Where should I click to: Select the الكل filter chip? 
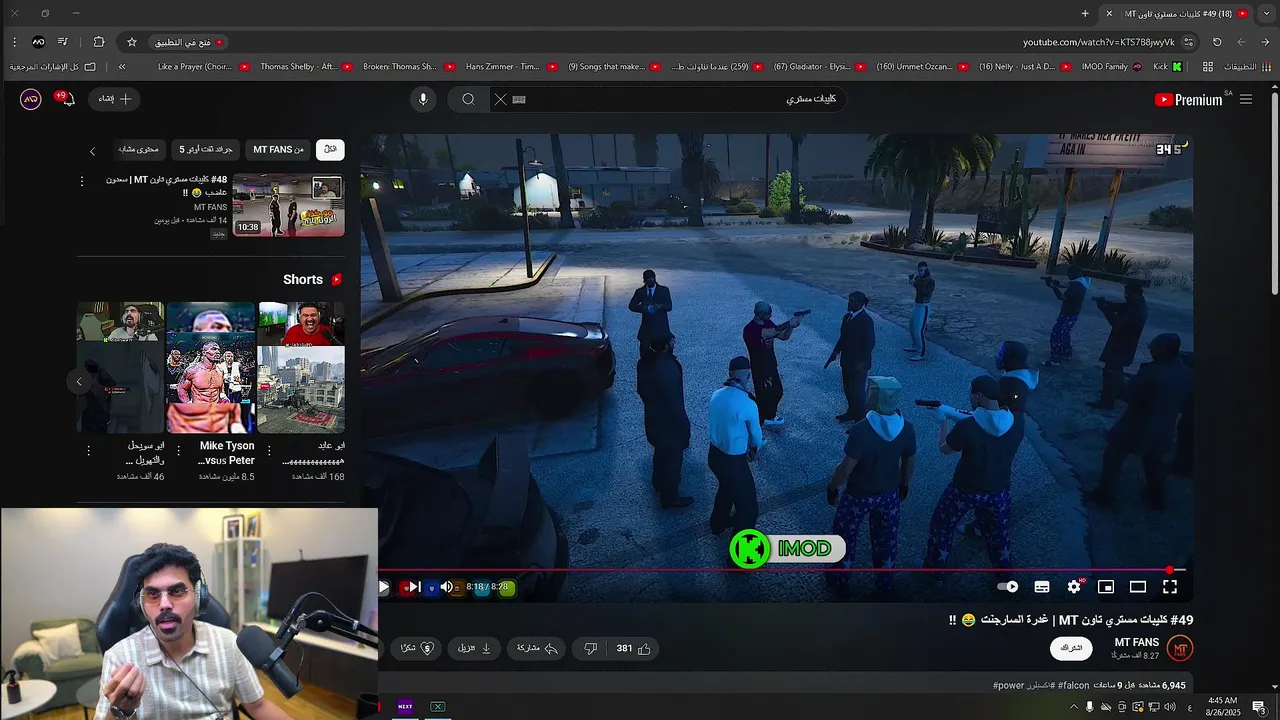click(x=330, y=149)
